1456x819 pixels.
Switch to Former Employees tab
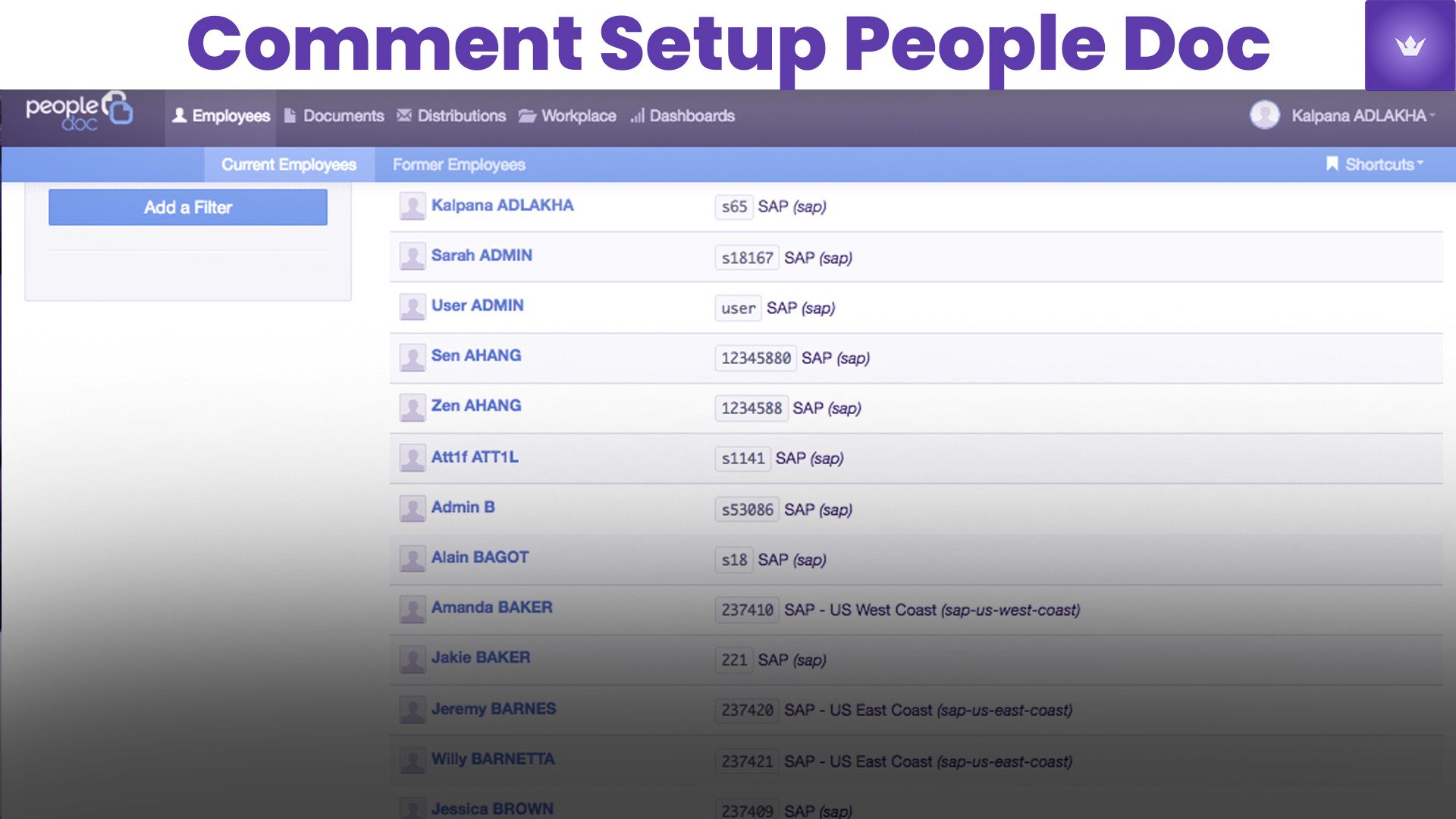point(459,165)
